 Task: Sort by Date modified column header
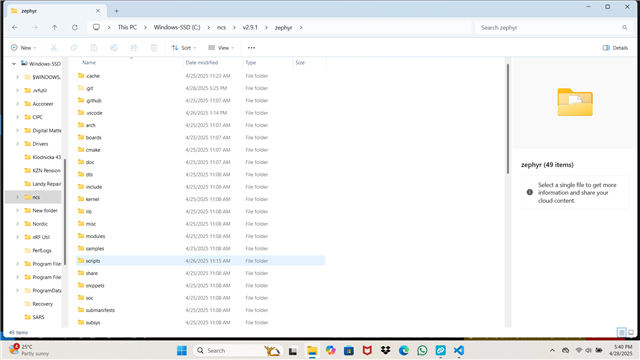pos(202,62)
